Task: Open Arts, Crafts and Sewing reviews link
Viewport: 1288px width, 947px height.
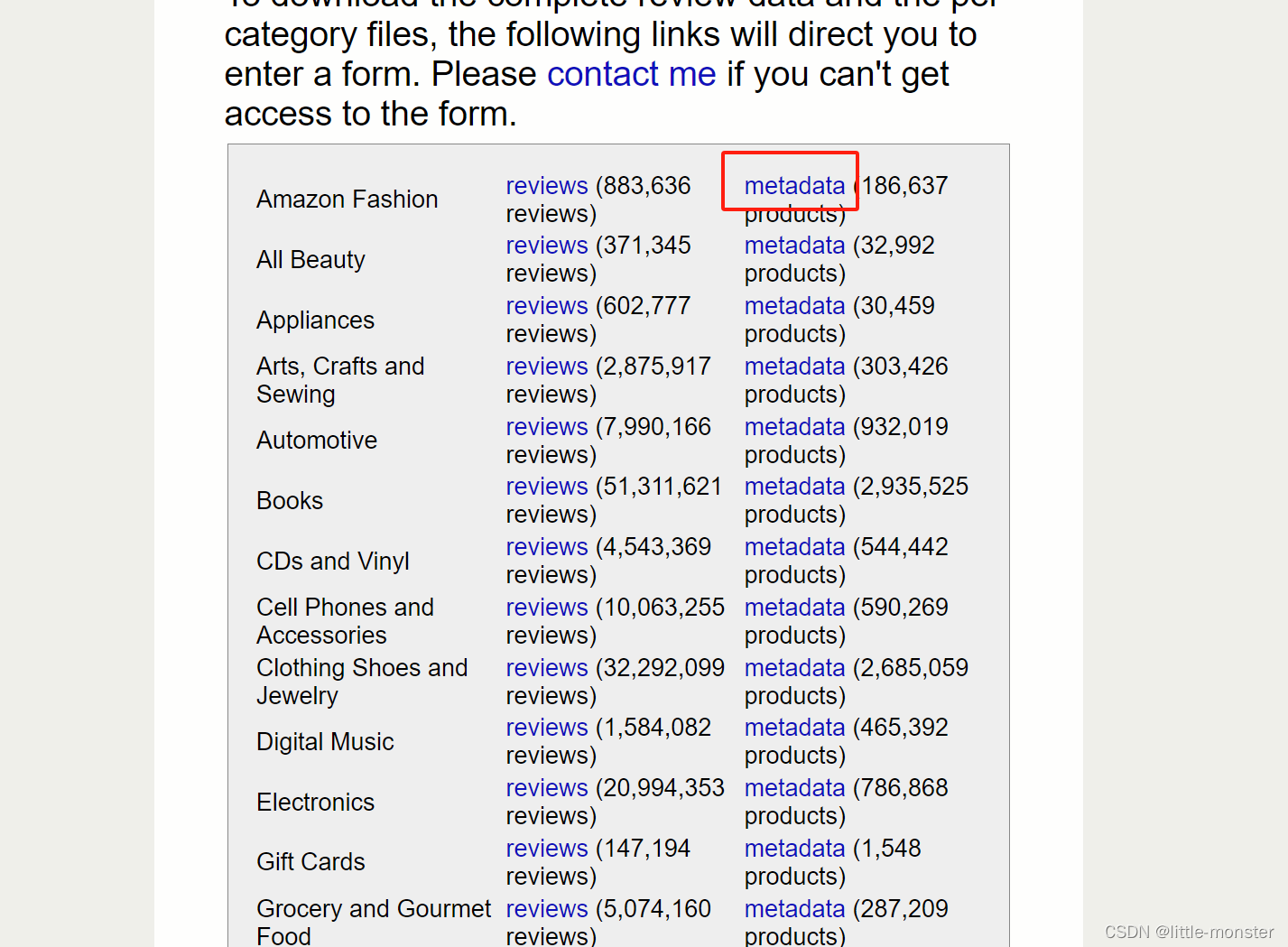Action: [547, 367]
